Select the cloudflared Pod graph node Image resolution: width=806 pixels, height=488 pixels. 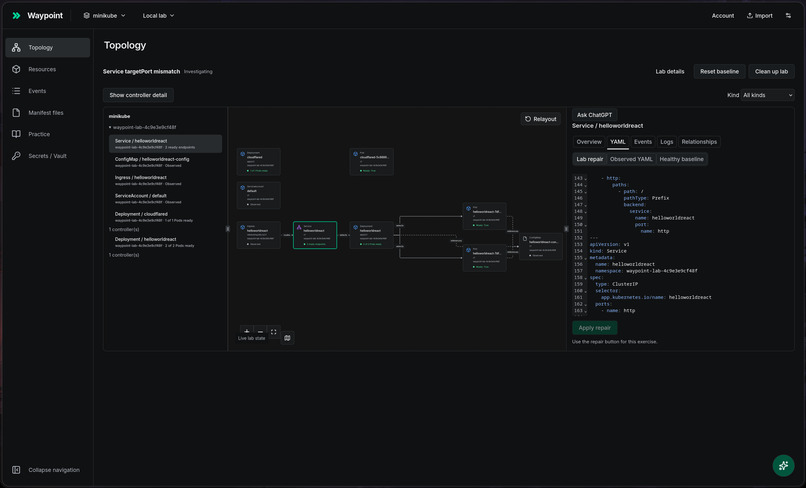(x=372, y=161)
